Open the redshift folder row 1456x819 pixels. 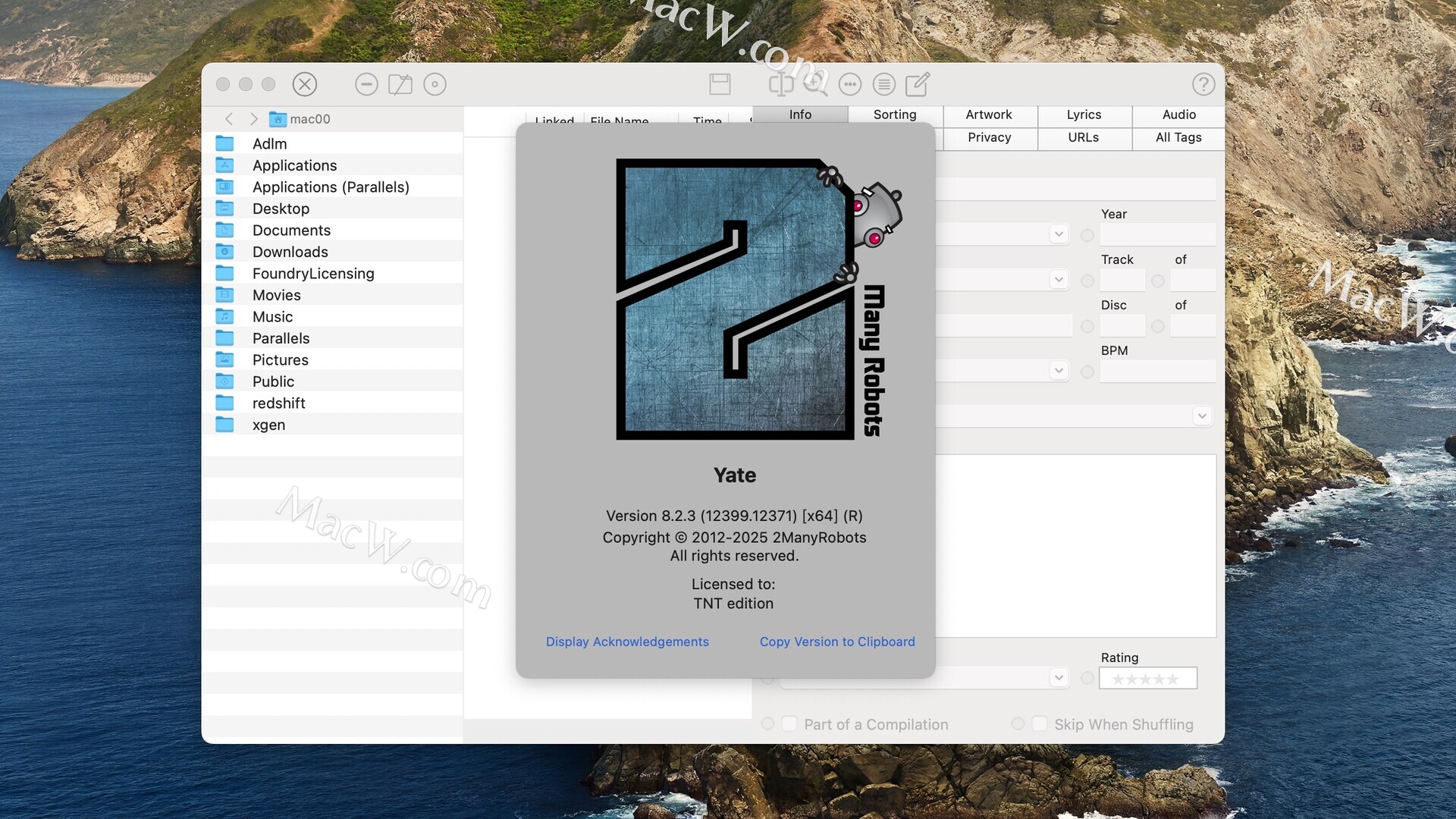pos(332,403)
